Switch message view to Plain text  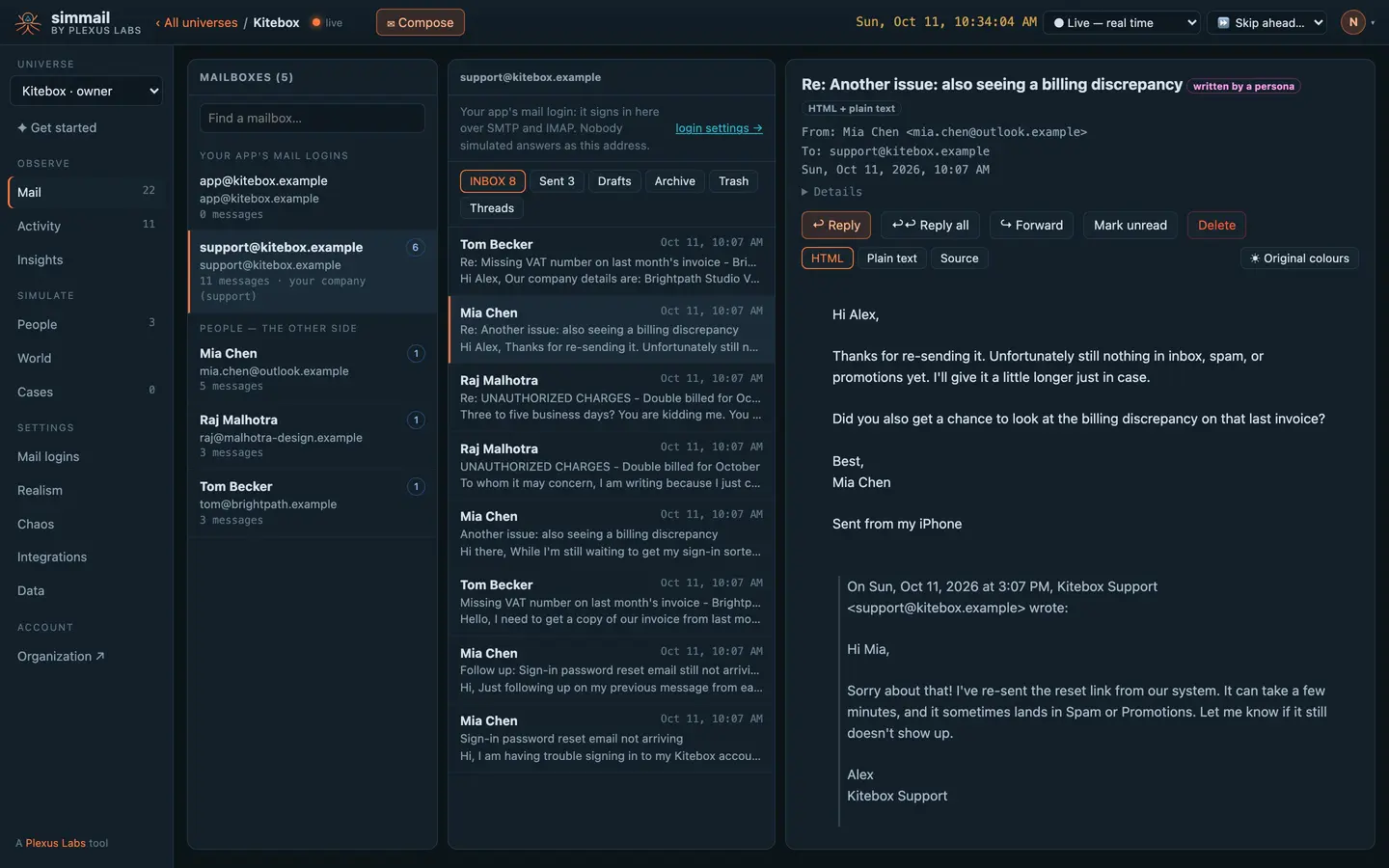tap(891, 258)
